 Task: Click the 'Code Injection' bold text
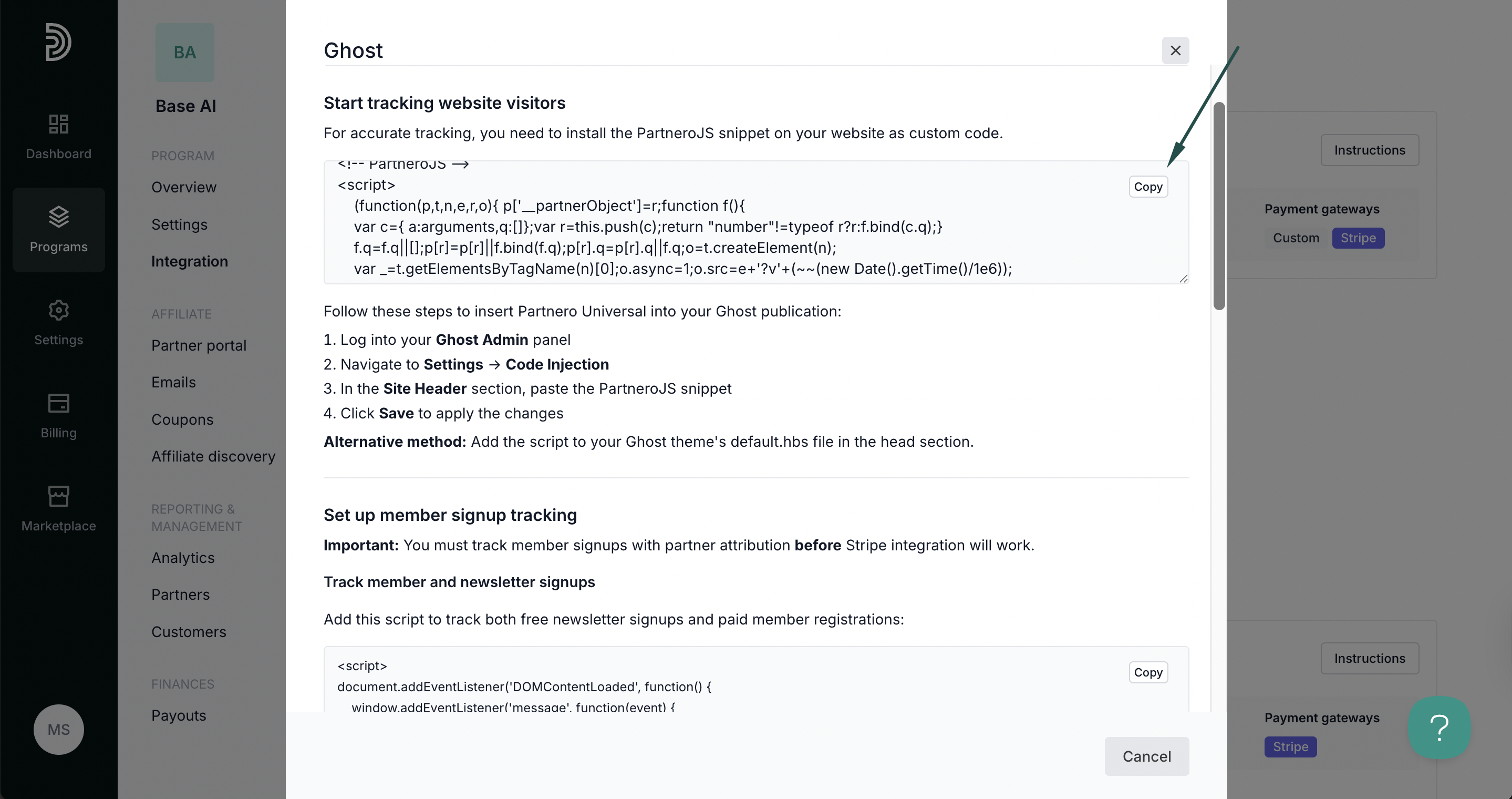(x=557, y=364)
